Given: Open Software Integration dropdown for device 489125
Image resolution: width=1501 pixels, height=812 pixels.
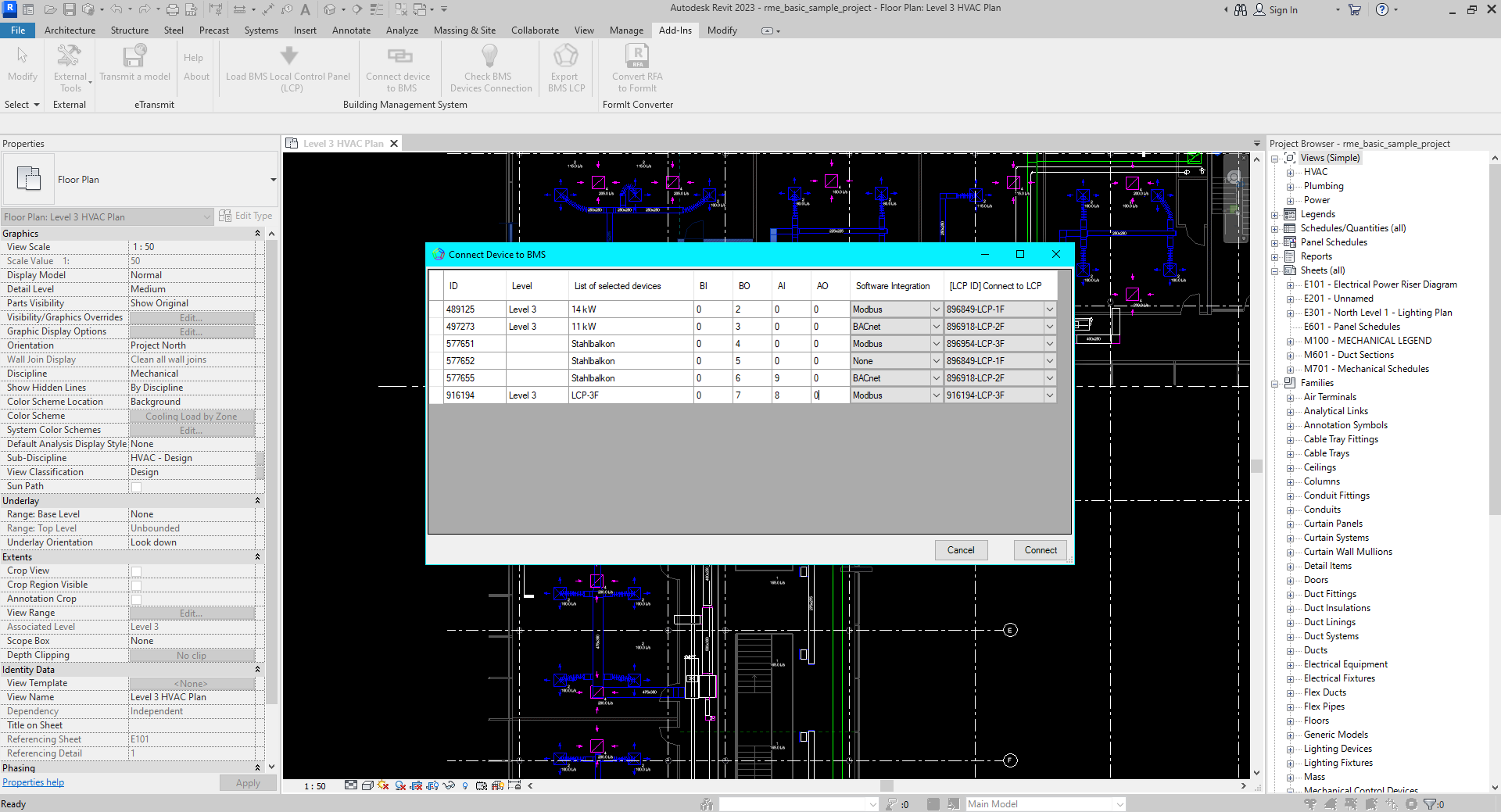Looking at the screenshot, I should (936, 309).
